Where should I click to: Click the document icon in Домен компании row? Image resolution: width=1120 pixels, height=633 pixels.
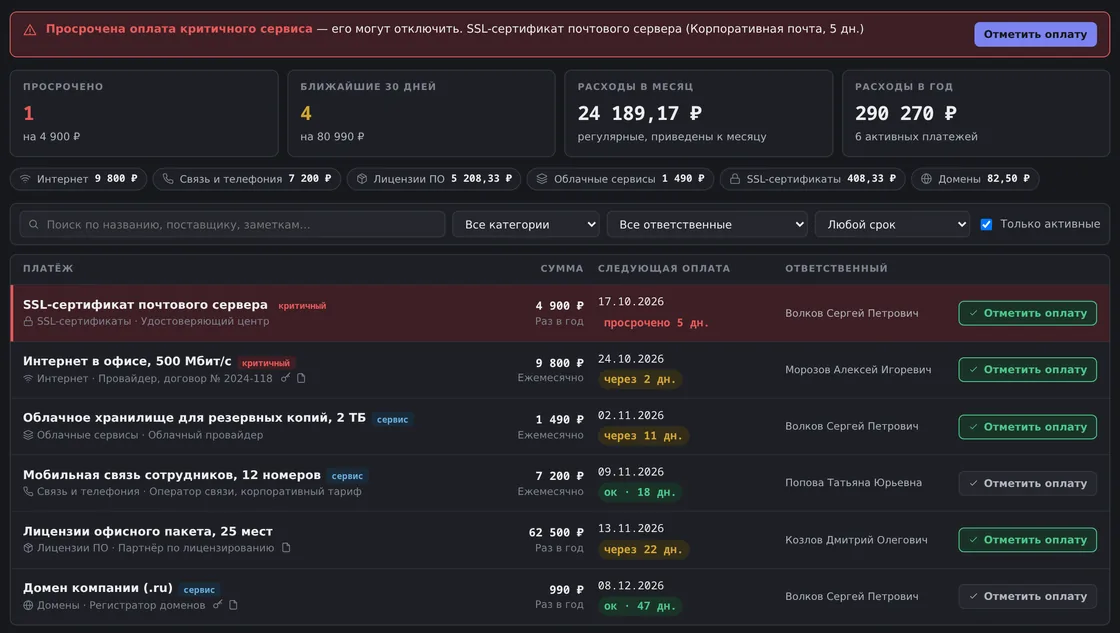point(233,604)
